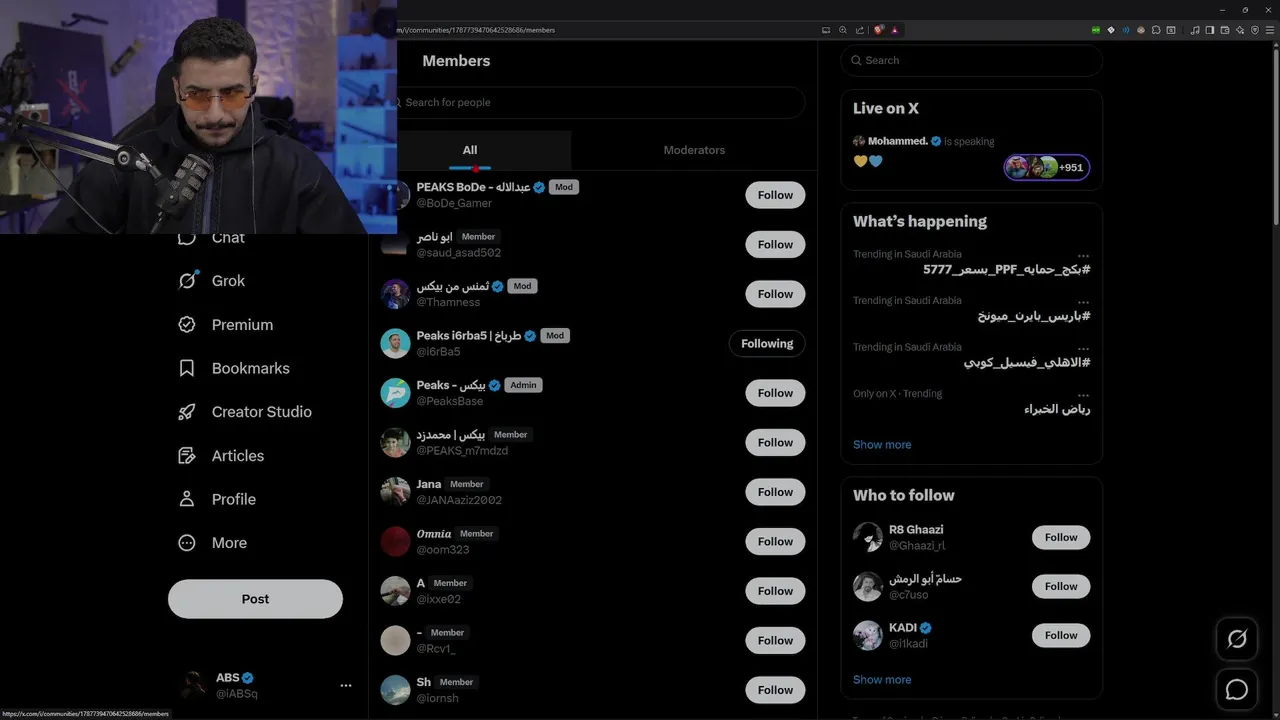The width and height of the screenshot is (1280, 720).
Task: Open Riyadh trending topic رياض الخبراء
Action: point(1057,409)
